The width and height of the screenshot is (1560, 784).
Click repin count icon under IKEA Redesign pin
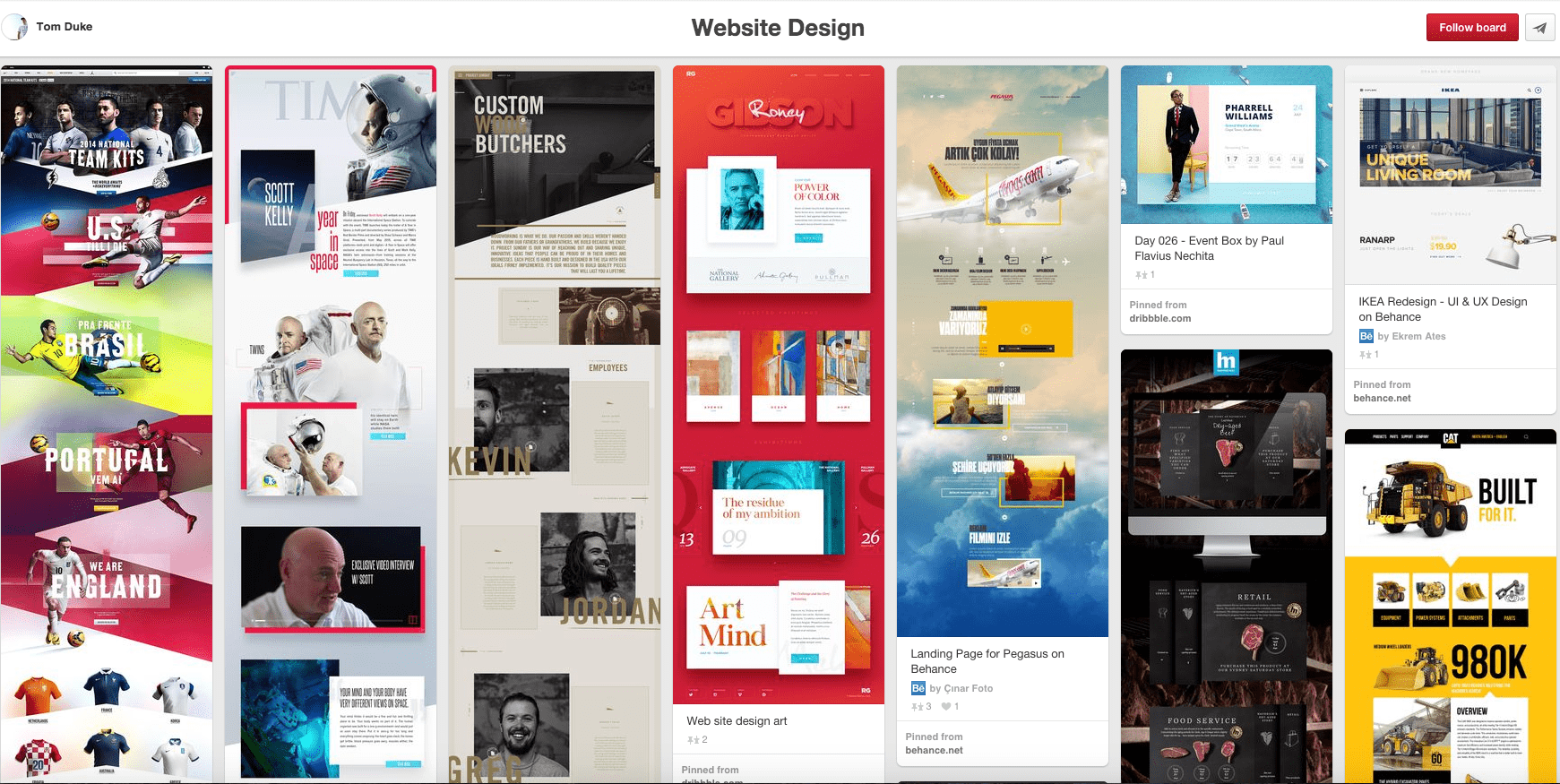(x=1365, y=355)
